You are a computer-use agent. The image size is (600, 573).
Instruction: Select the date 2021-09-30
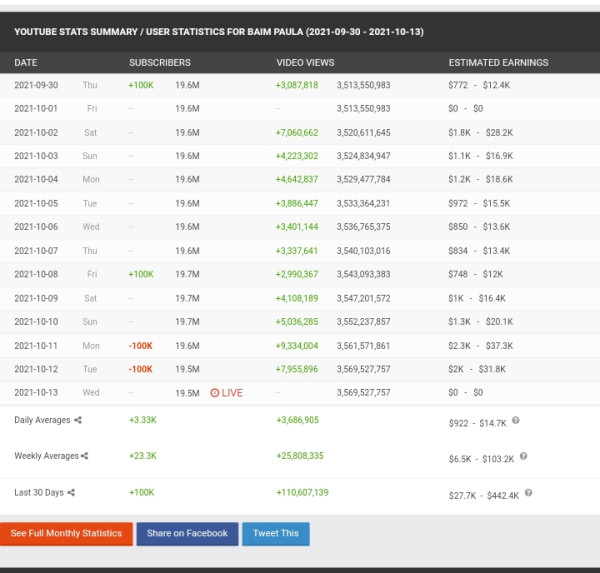(36, 85)
